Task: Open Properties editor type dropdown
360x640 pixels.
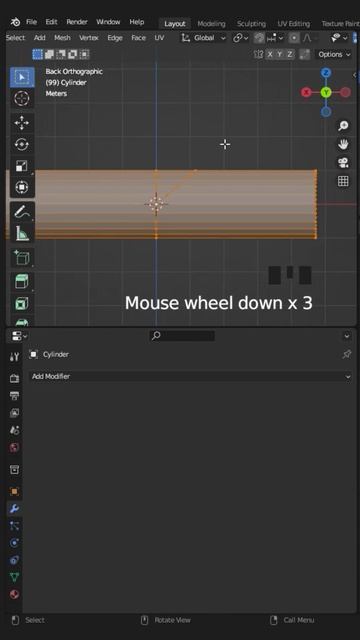Action: tap(19, 336)
